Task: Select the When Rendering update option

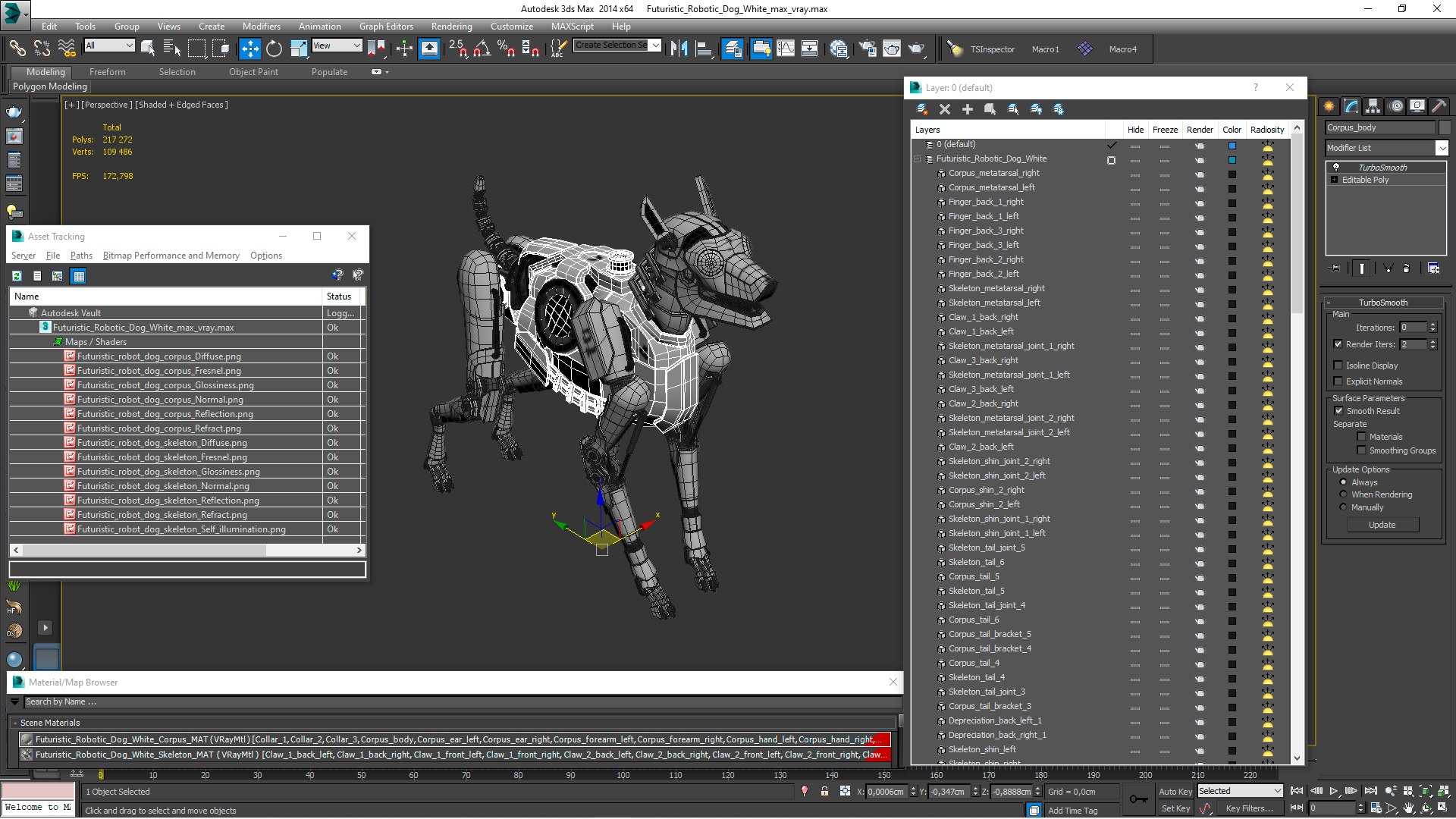Action: 1344,494
